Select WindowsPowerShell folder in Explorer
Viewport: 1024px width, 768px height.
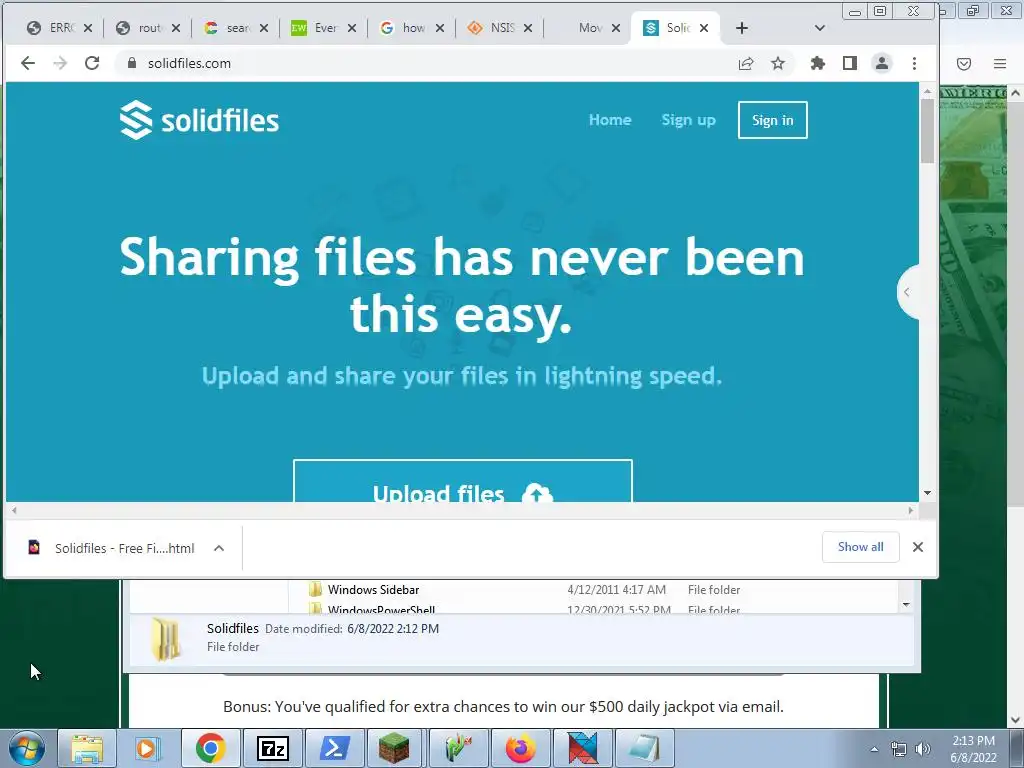point(381,610)
